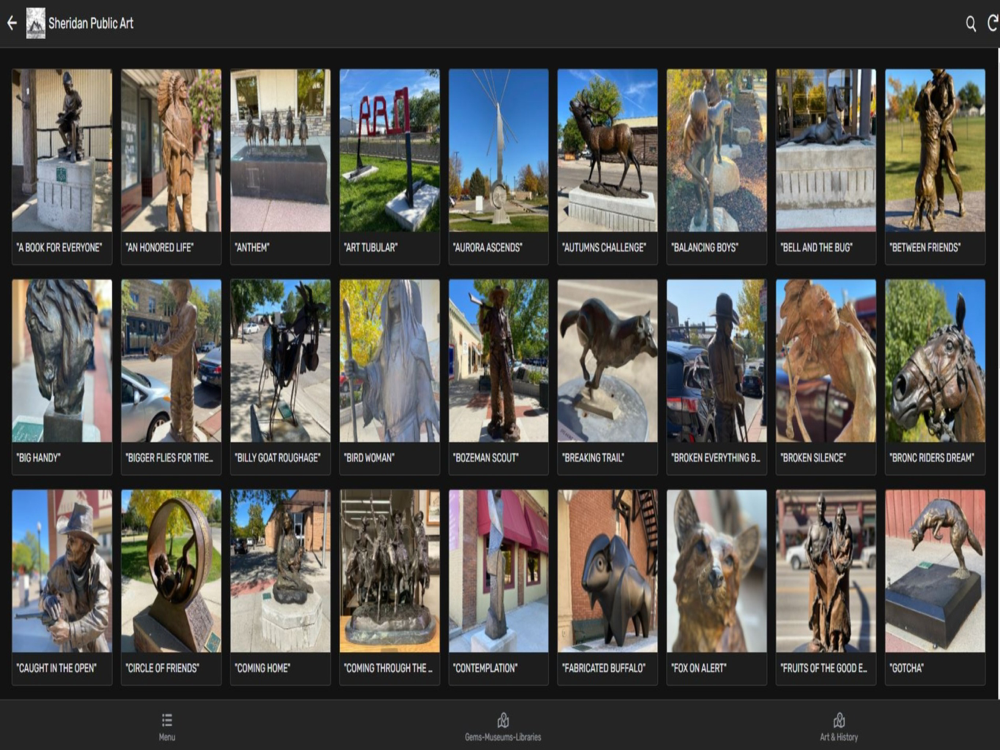Open the "Broken Silence" photo
Screen dimensions: 1000x750
pos(826,361)
